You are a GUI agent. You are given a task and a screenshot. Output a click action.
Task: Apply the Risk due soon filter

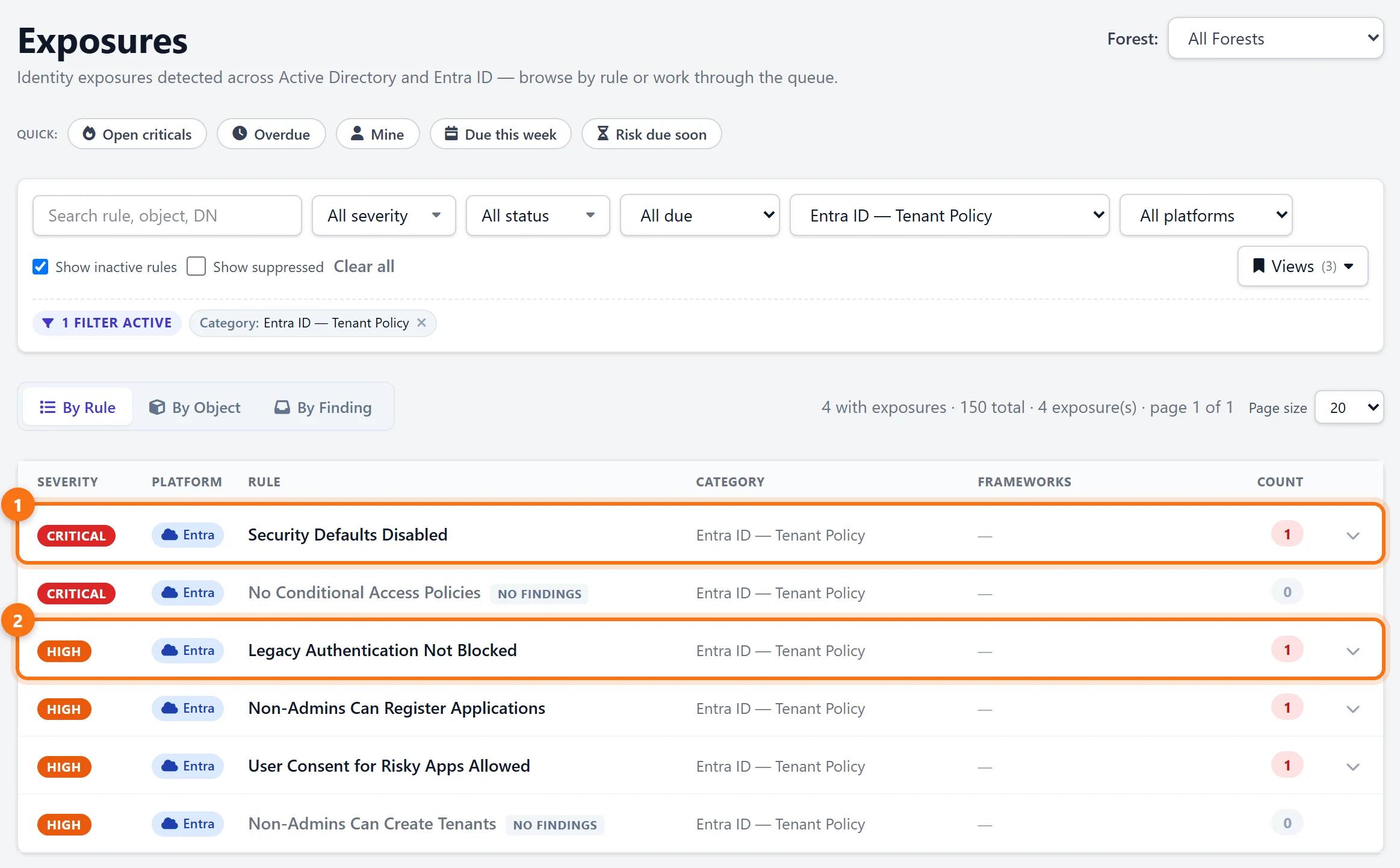tap(651, 134)
